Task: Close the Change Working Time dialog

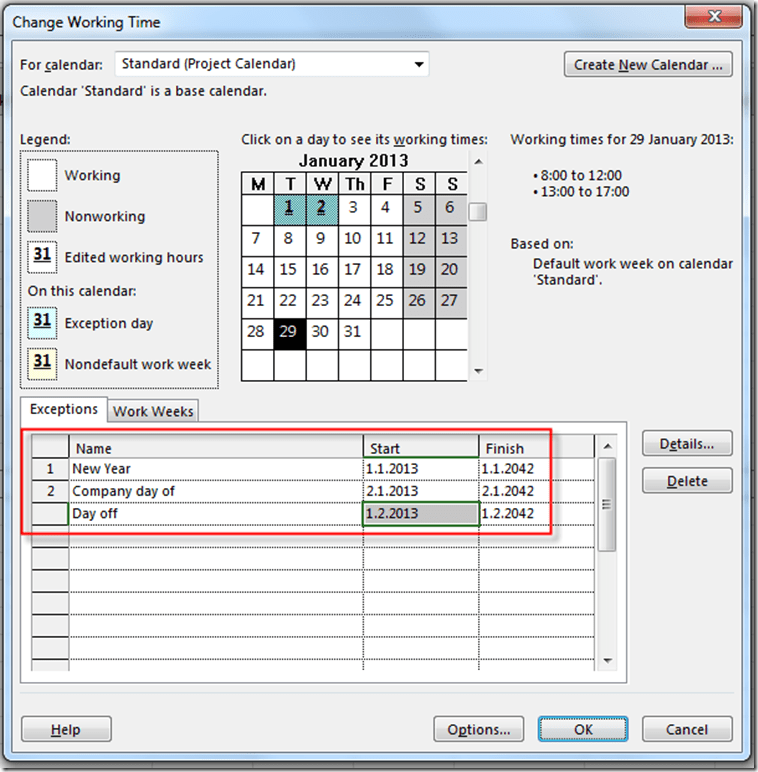Action: [718, 21]
